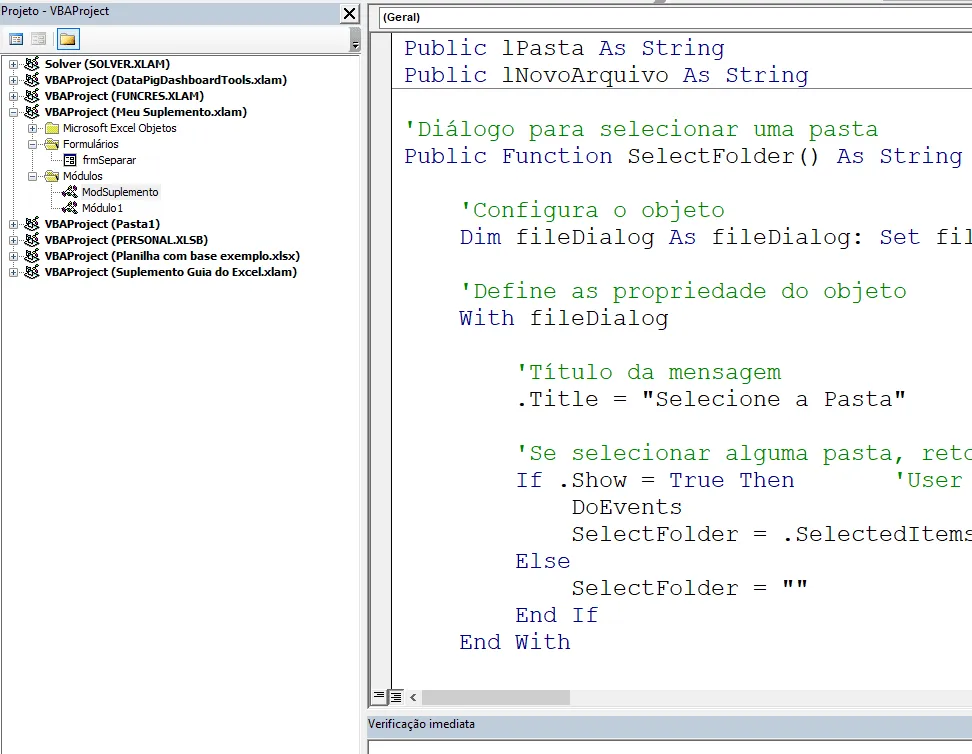Expand VBAProject (Planilha com base exemplo.xlsx) node
Screen dimensions: 972x754
13,256
